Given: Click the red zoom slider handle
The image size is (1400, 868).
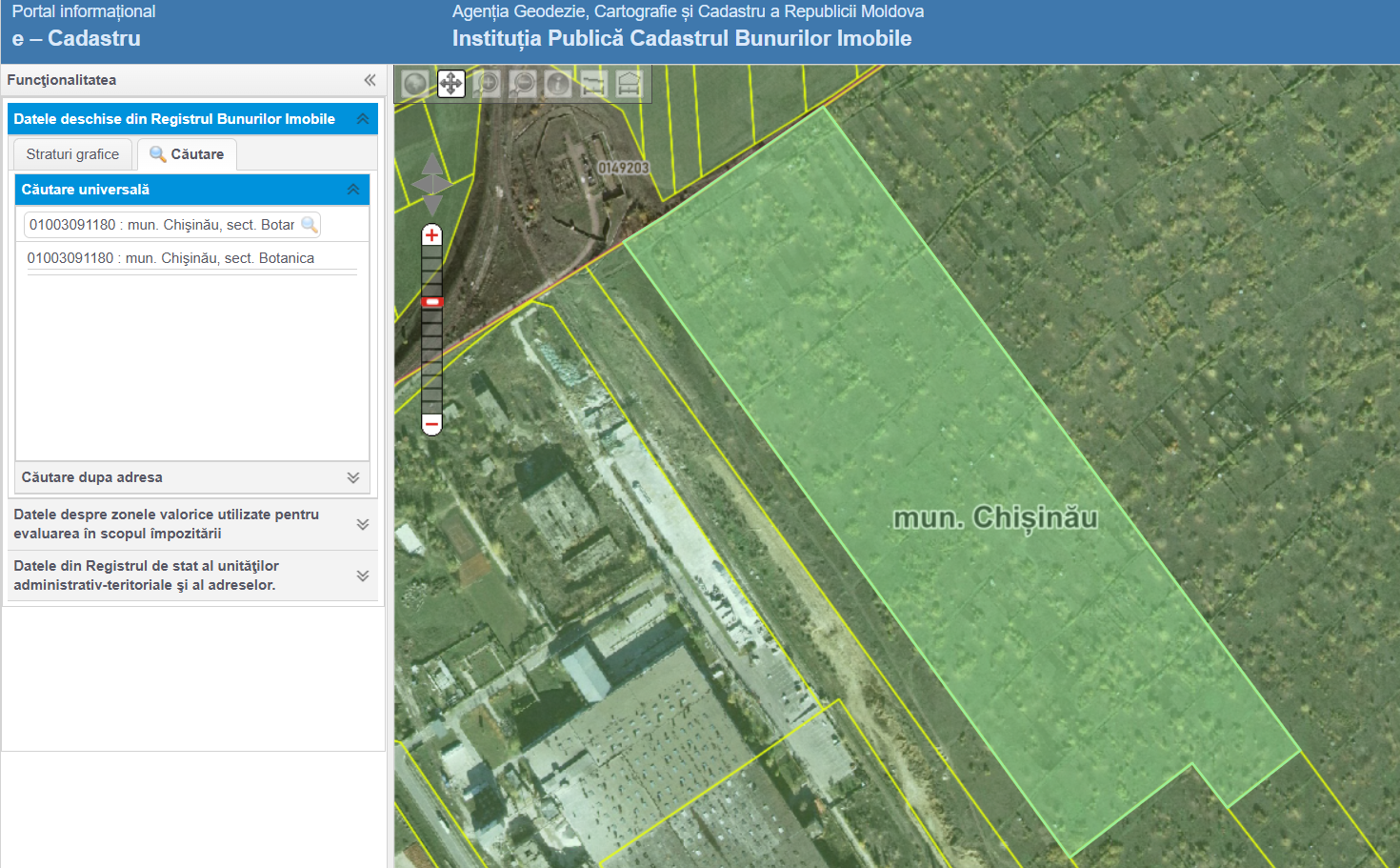Looking at the screenshot, I should point(432,302).
